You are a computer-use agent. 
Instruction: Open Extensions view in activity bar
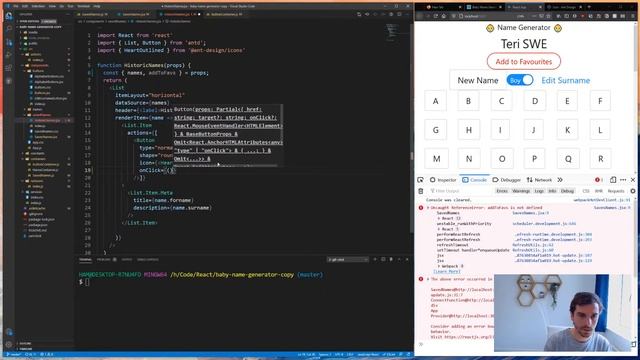[x=9, y=68]
